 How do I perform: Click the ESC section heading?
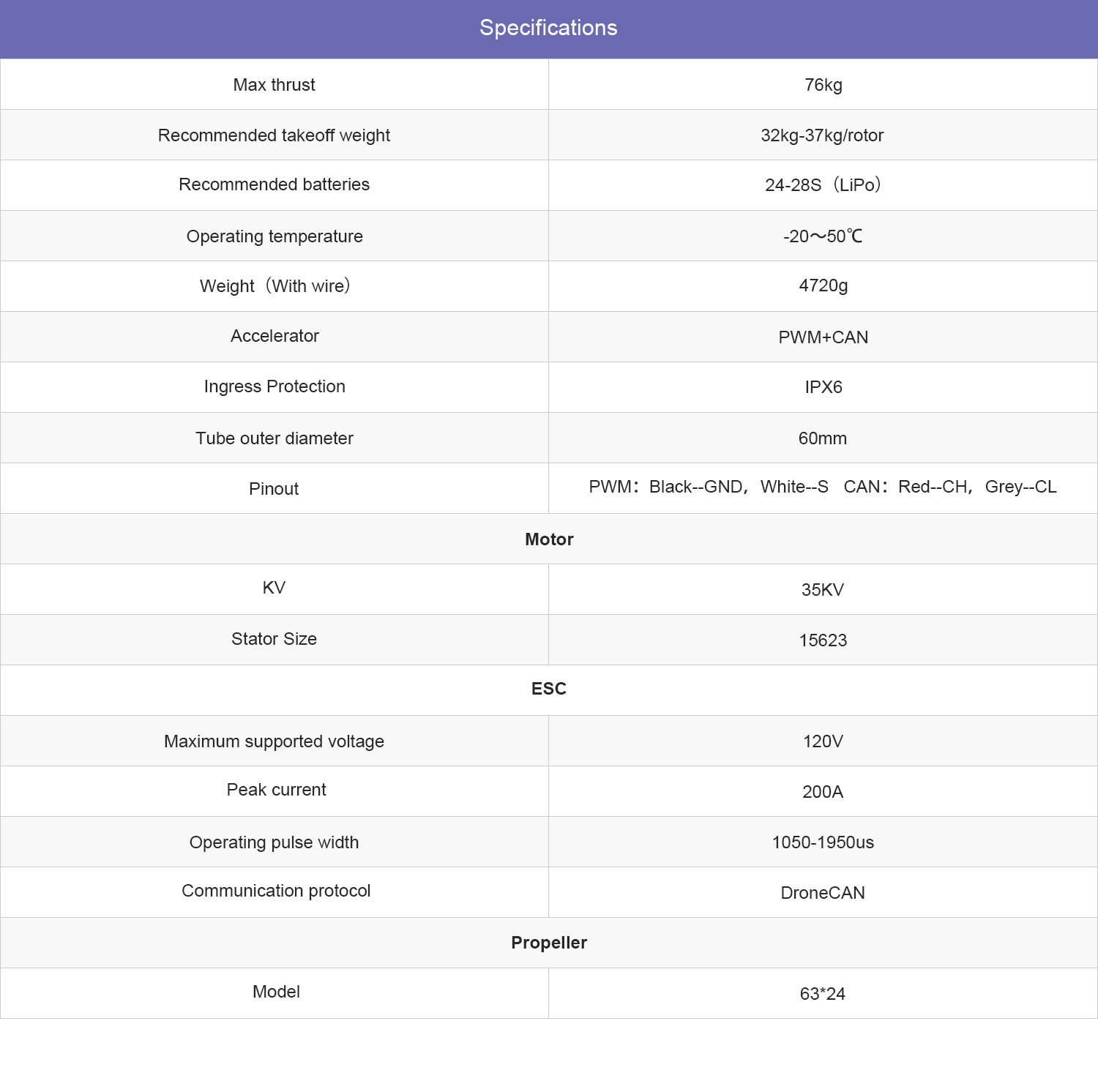click(549, 689)
